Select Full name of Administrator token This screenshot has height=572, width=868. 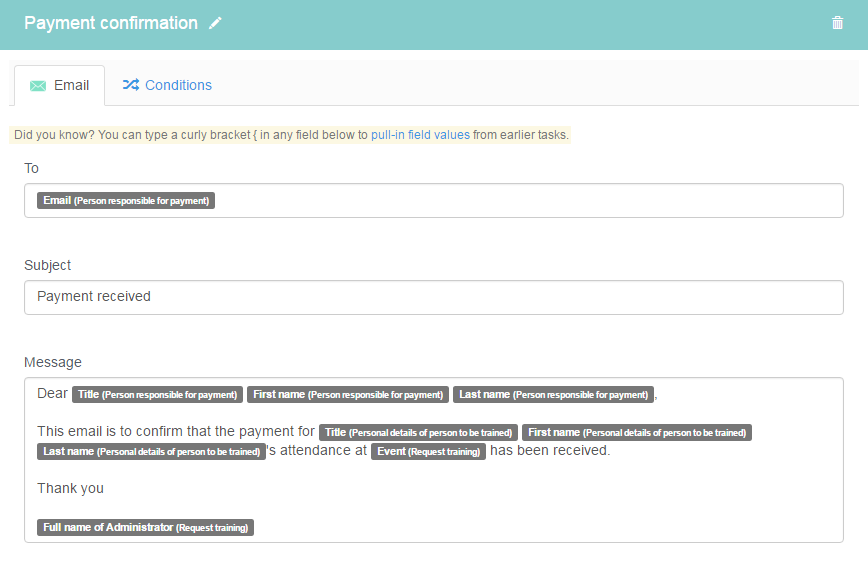145,527
